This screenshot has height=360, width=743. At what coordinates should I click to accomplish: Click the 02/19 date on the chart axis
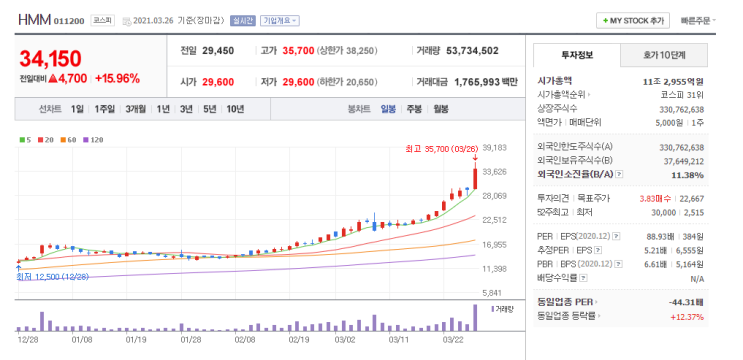299,339
